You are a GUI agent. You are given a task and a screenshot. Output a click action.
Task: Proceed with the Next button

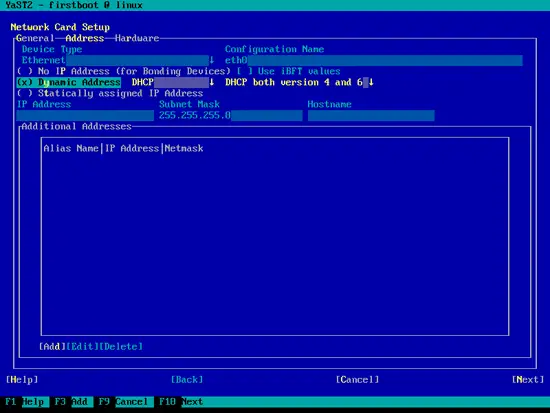[528, 380]
